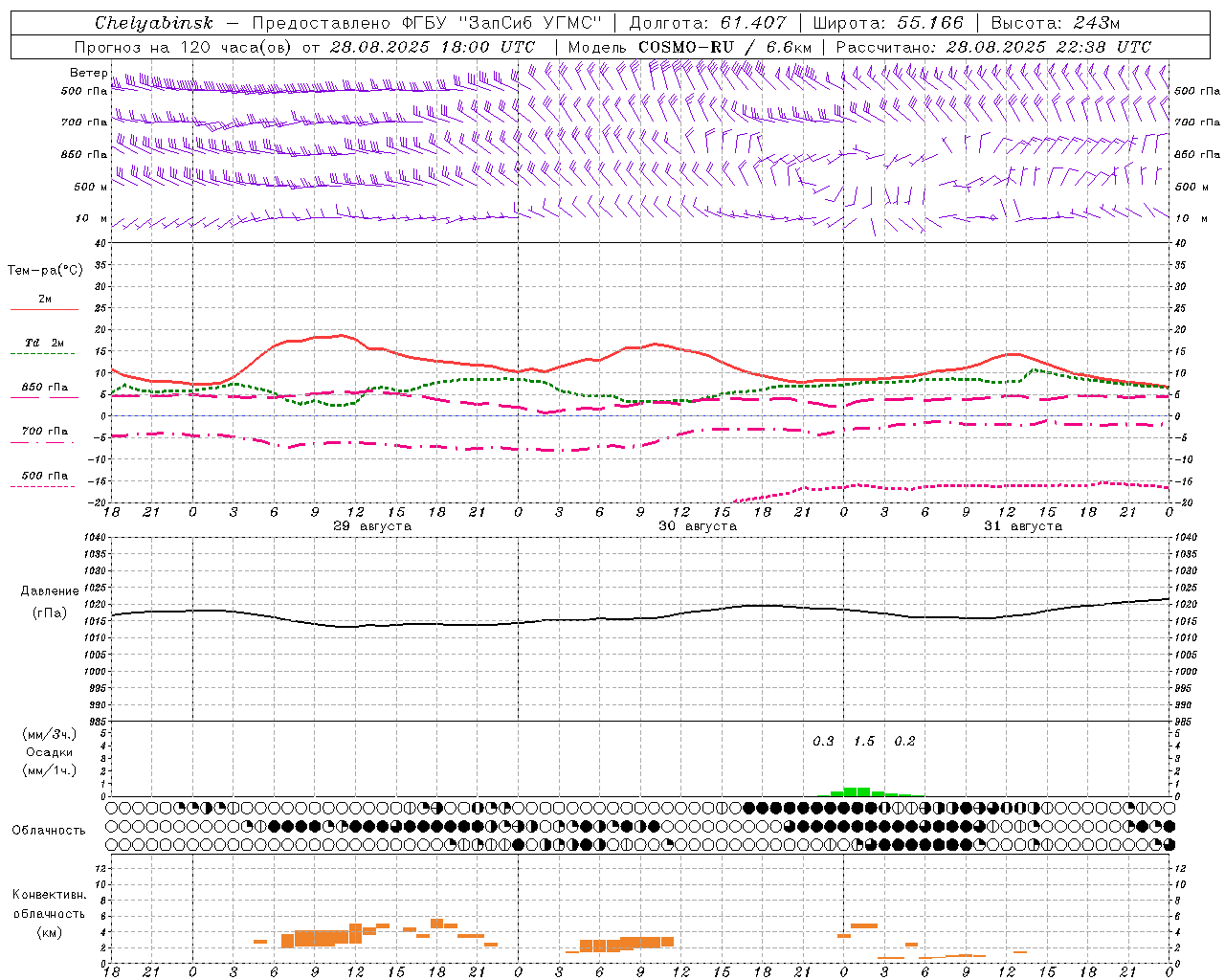The height and width of the screenshot is (980, 1225).
Task: Click the computed time Рассчитано: 28.08.2025 22:38 UTC
Action: point(993,47)
